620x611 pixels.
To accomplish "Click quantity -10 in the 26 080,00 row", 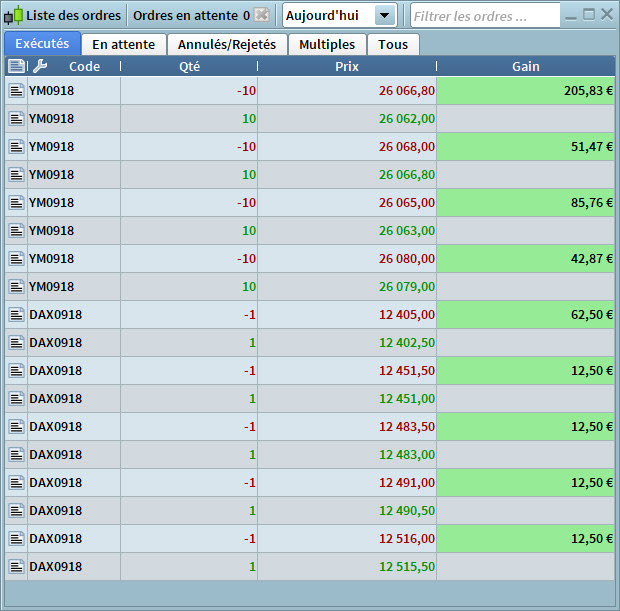I will 246,259.
